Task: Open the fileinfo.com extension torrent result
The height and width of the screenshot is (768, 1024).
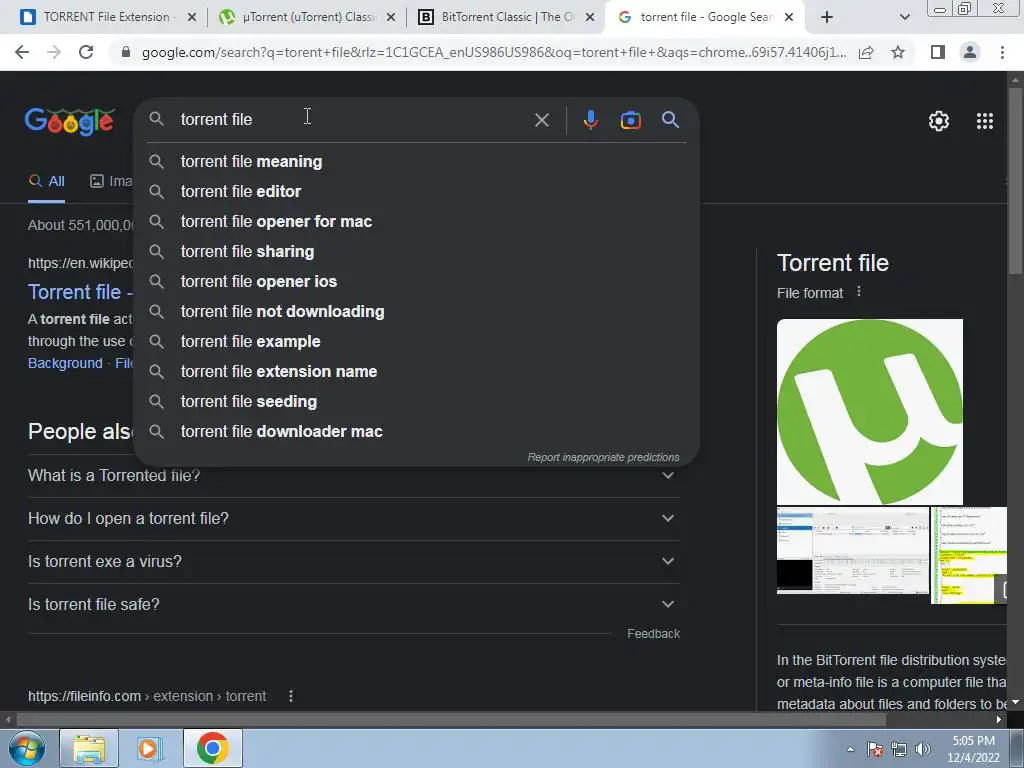Action: pos(147,696)
